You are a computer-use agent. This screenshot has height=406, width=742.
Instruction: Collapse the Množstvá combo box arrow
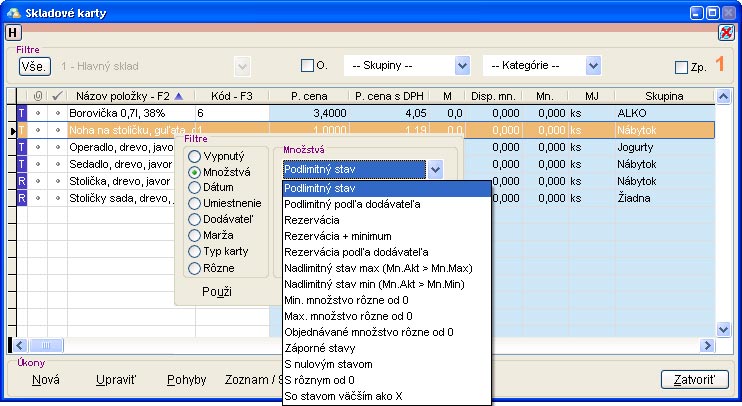click(x=435, y=170)
